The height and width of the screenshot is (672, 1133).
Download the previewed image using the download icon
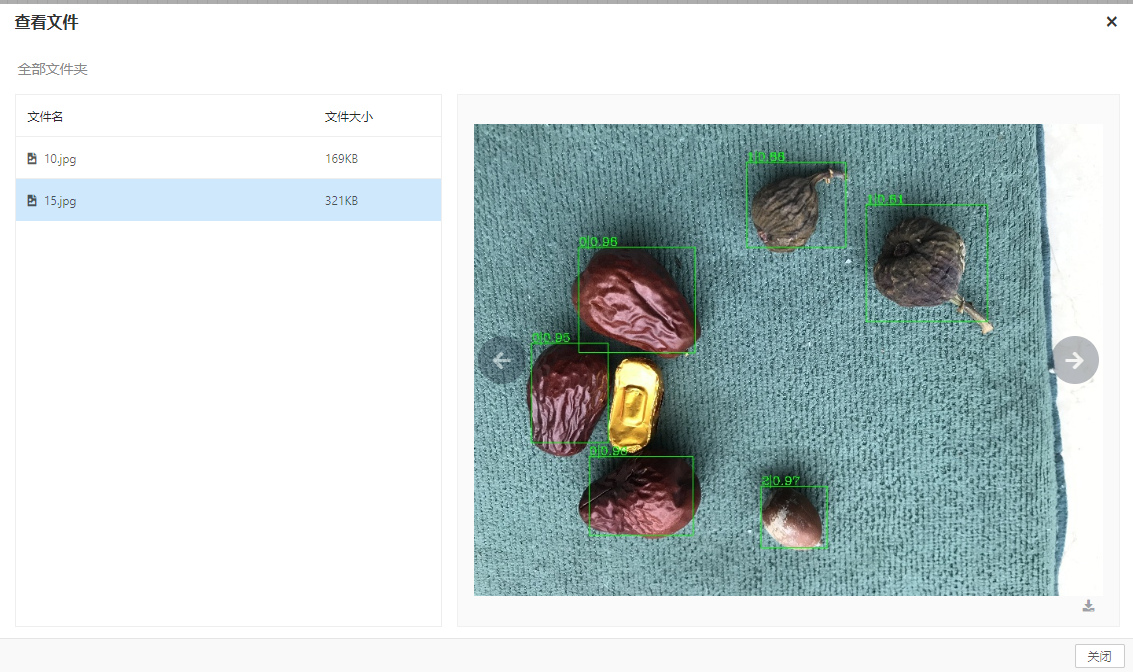click(x=1088, y=606)
